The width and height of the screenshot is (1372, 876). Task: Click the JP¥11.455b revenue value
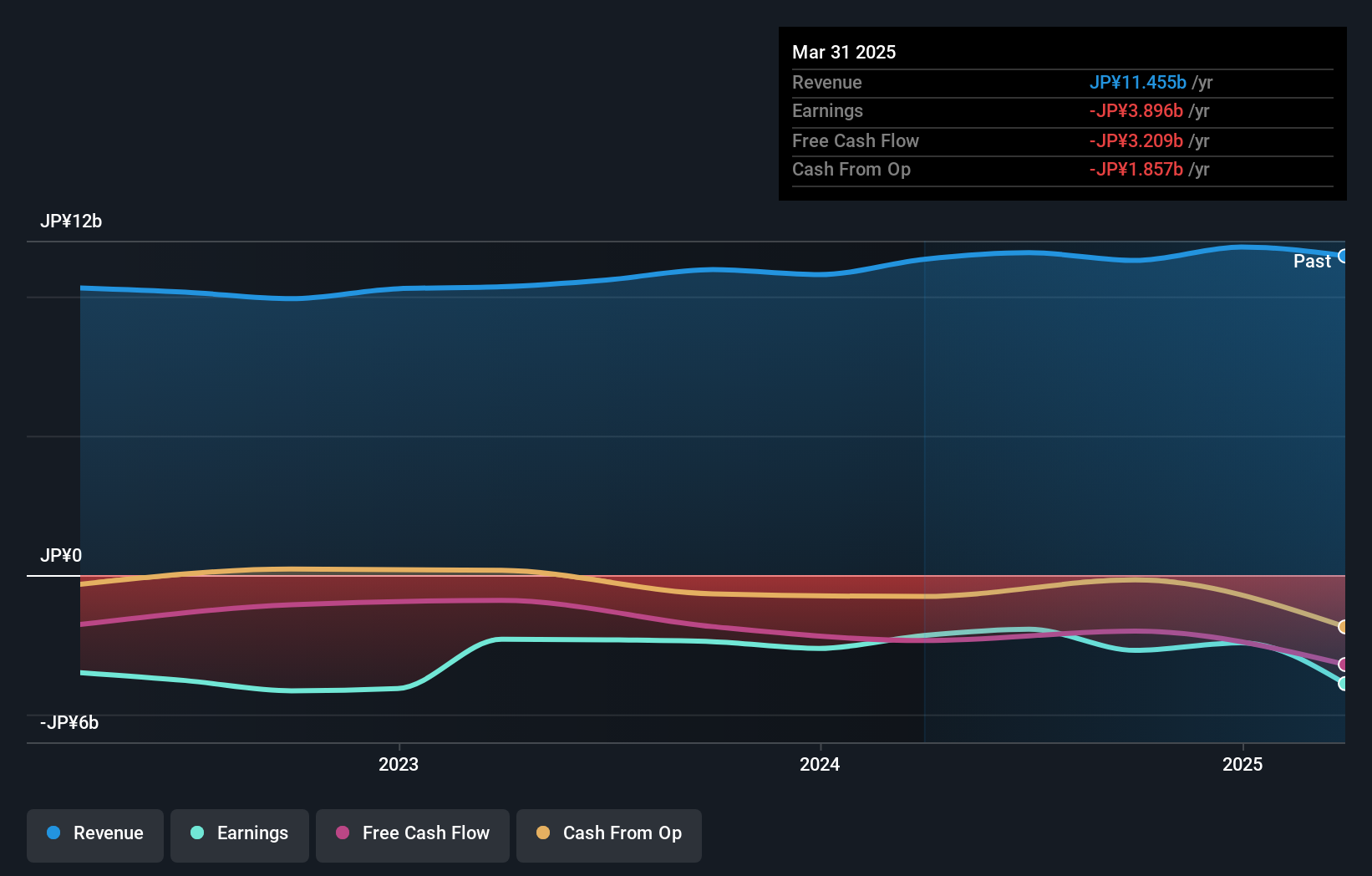pyautogui.click(x=1137, y=83)
